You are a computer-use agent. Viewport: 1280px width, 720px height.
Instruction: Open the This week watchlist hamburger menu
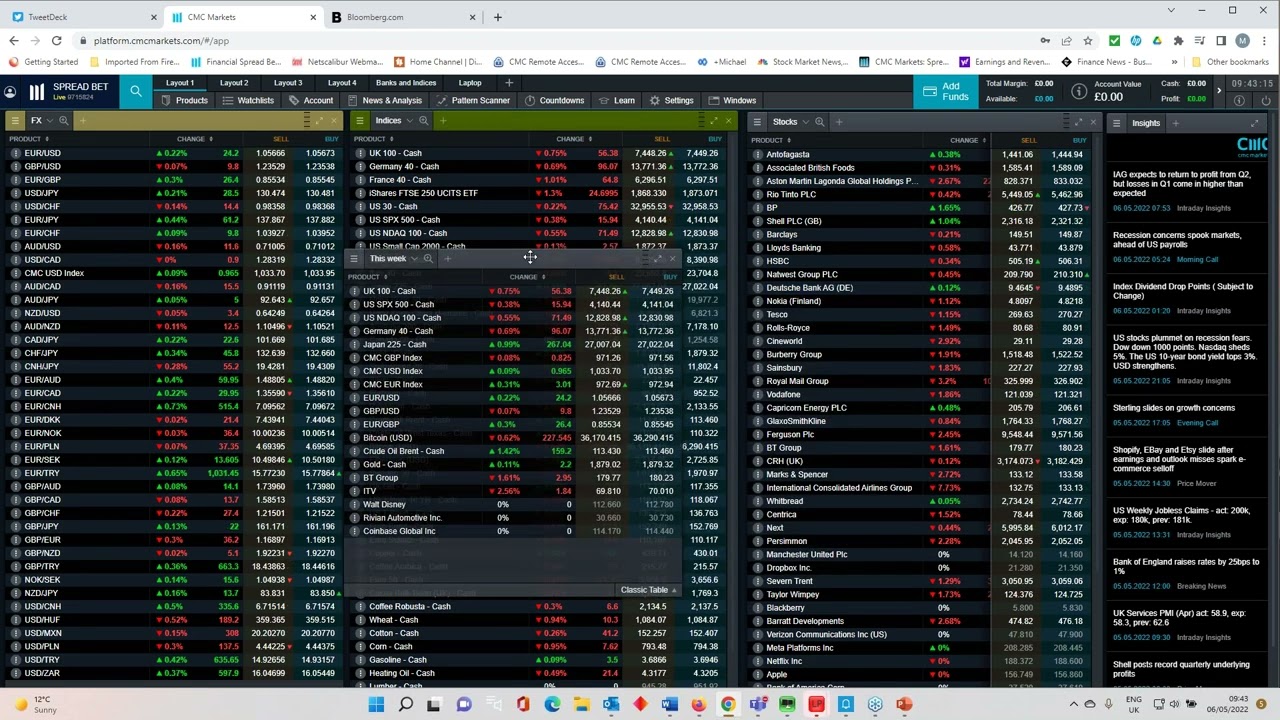[x=353, y=259]
